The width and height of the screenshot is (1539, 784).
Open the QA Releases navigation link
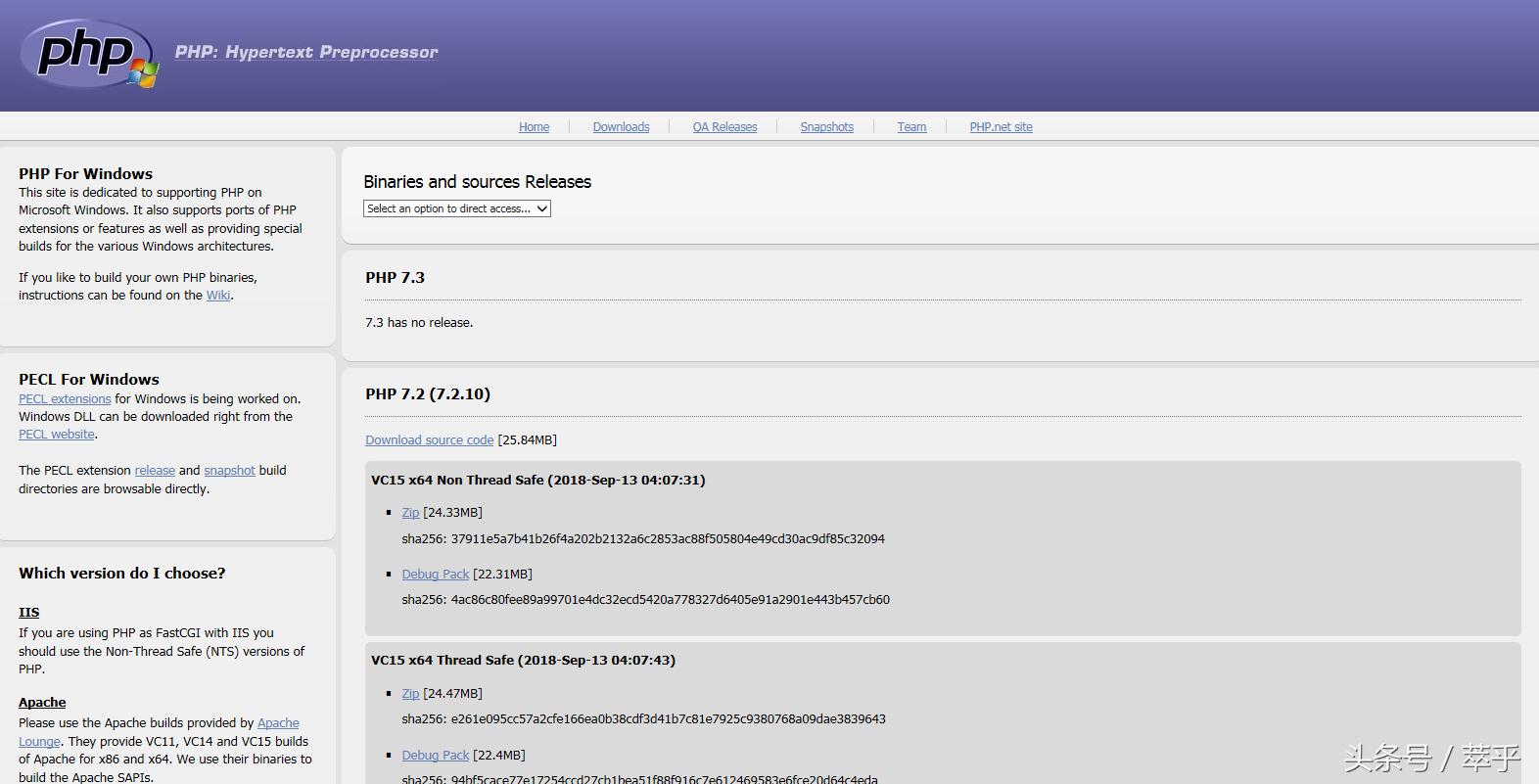coord(724,127)
